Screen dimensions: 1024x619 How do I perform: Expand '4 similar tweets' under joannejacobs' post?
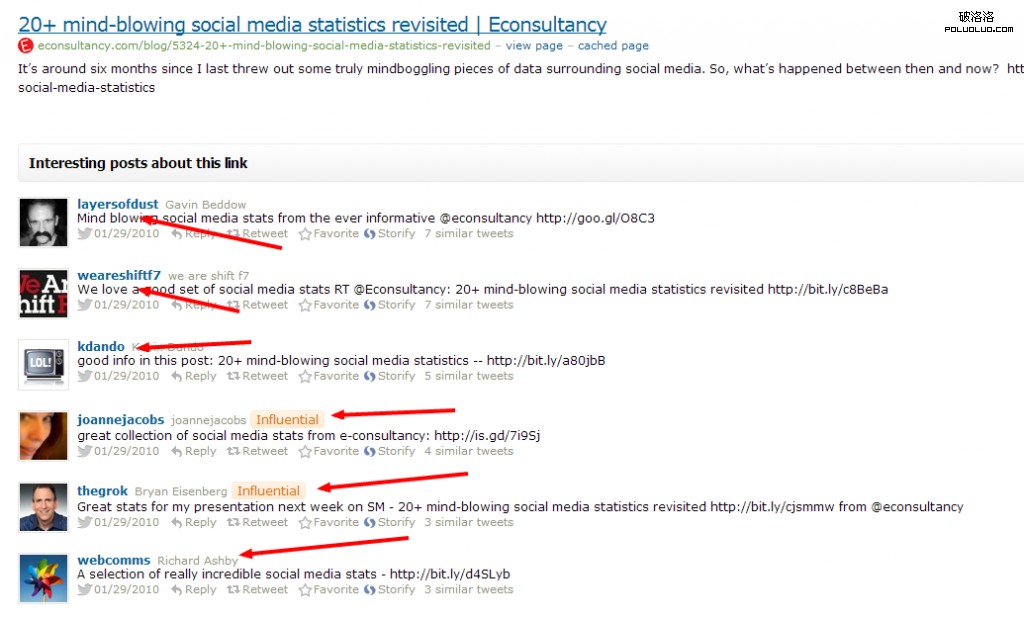coord(468,451)
